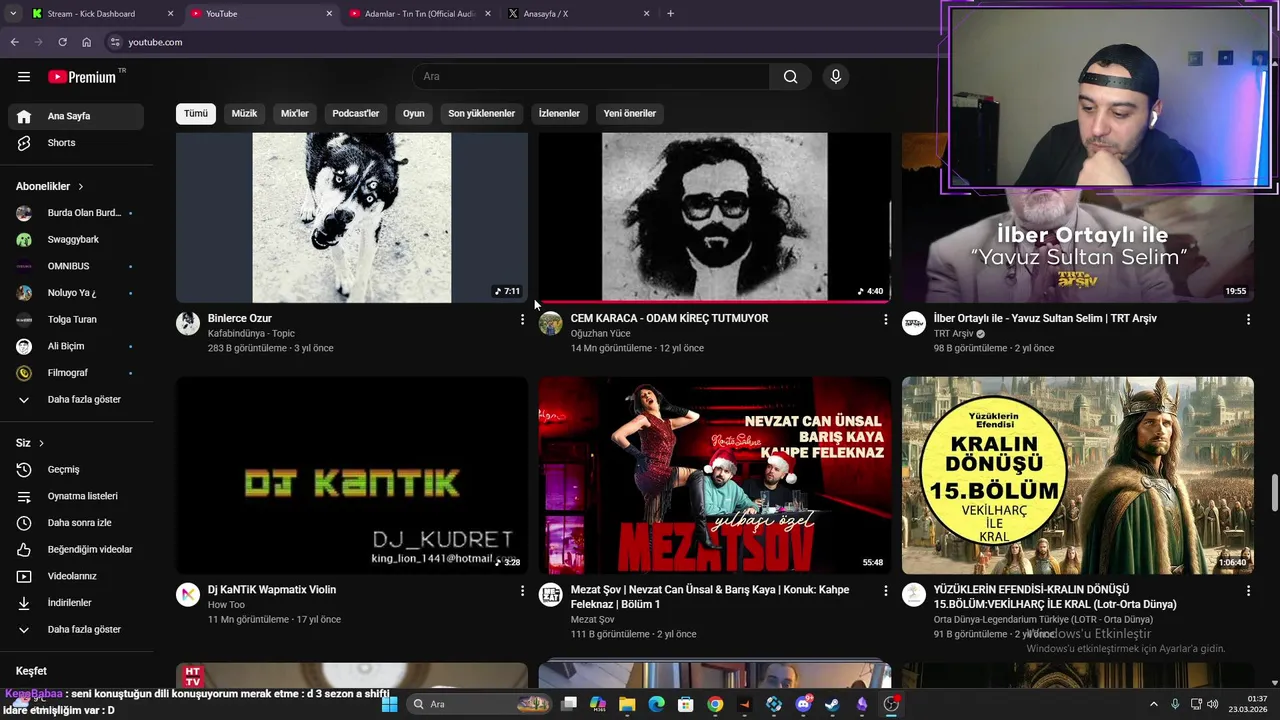Screen dimensions: 1280x720
Task: Open more options for Mezat Şov video
Action: coord(885,591)
